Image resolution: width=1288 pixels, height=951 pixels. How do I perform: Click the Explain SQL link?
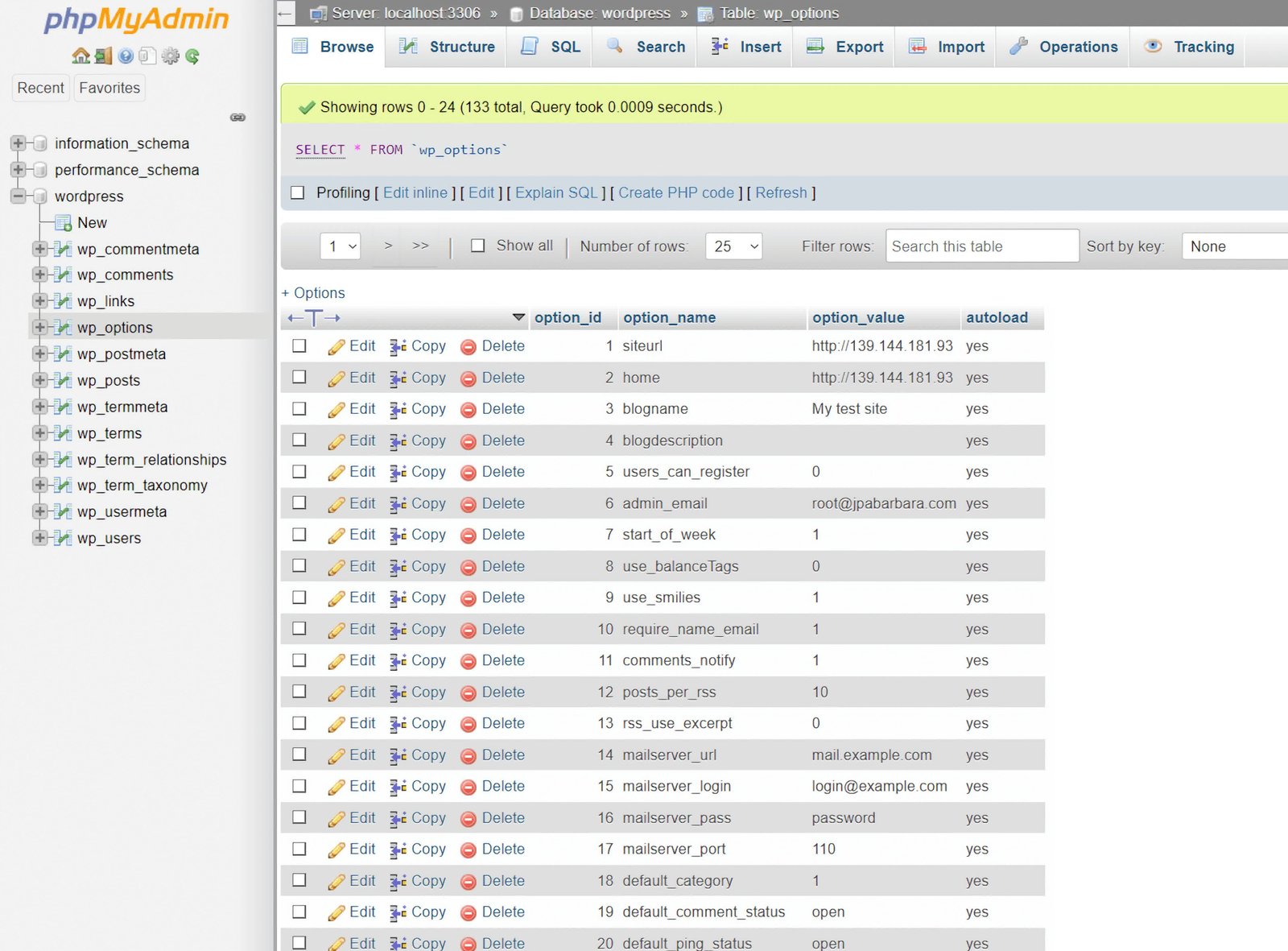click(x=556, y=193)
